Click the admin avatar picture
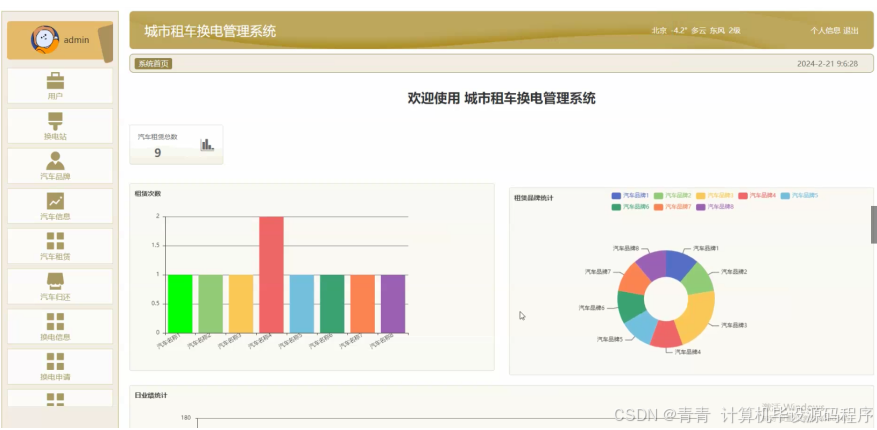This screenshot has width=877, height=430. coord(45,40)
